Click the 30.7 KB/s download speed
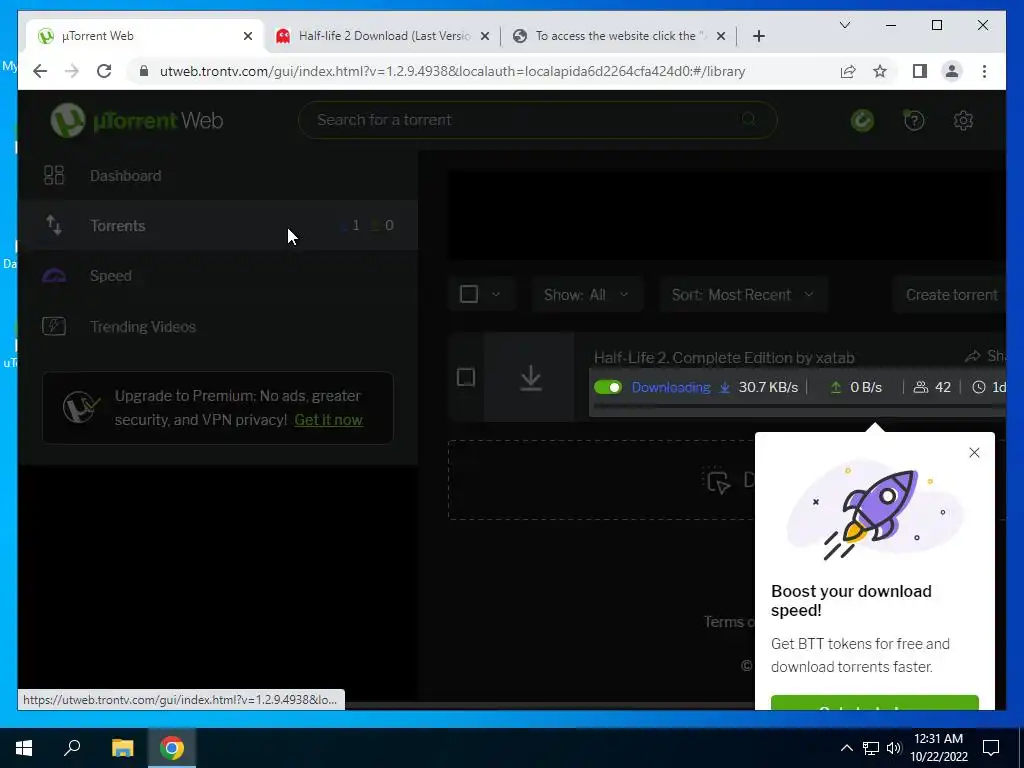Image resolution: width=1024 pixels, height=768 pixels. coord(768,387)
